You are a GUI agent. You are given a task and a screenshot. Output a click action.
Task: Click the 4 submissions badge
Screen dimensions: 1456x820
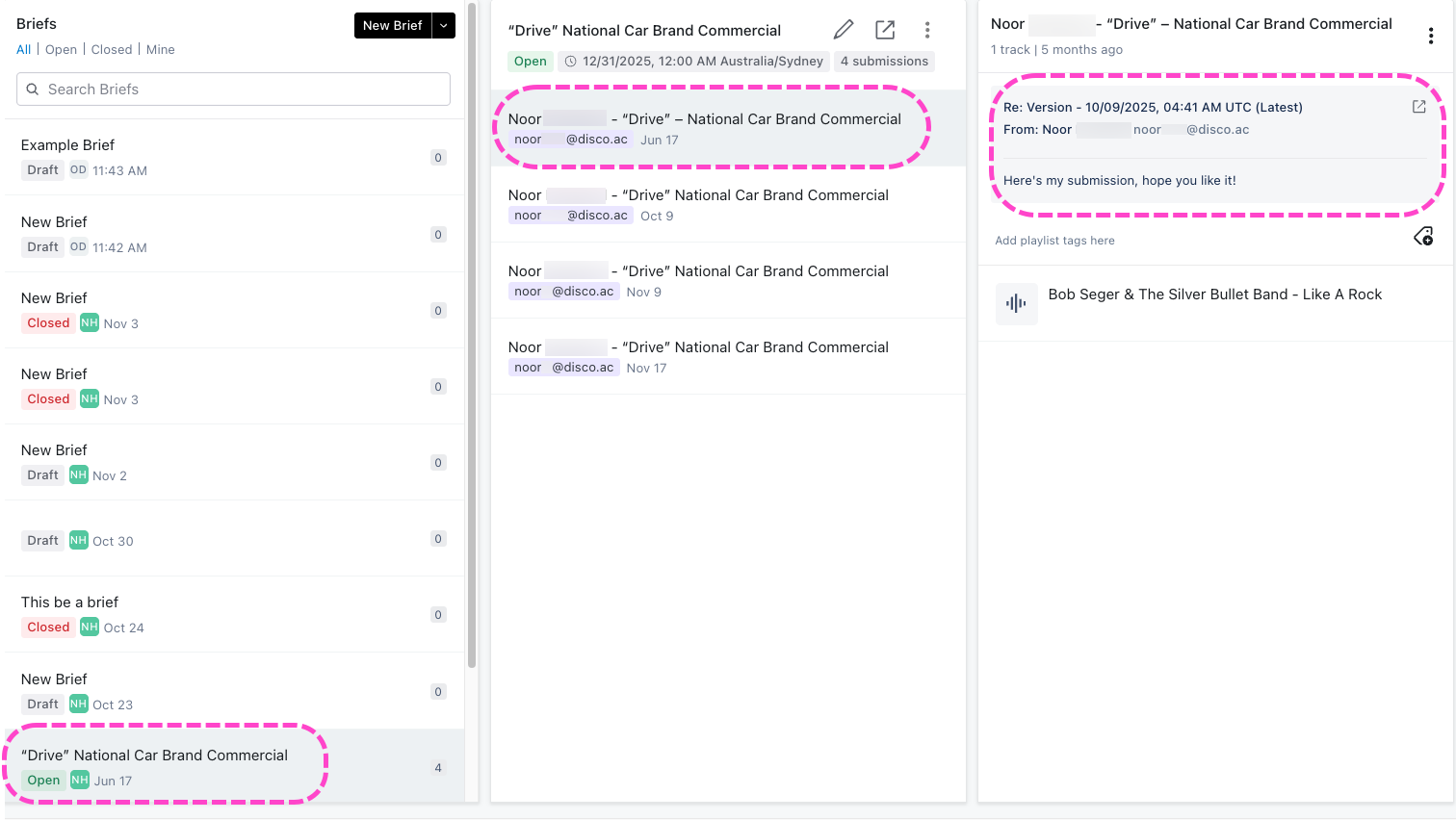[885, 62]
